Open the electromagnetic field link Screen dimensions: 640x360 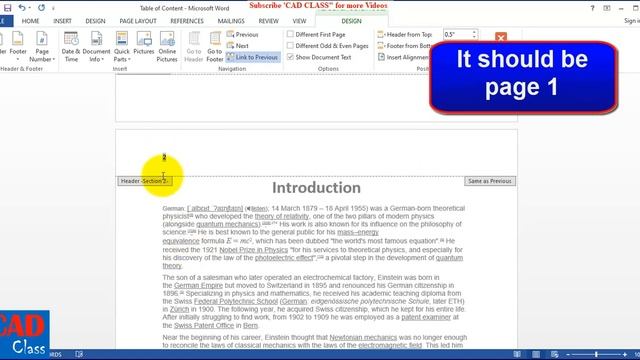point(390,345)
